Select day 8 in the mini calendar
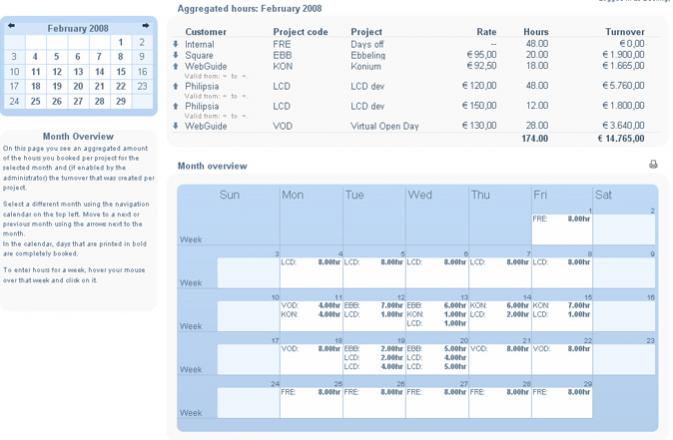The height and width of the screenshot is (440, 673). [x=121, y=57]
